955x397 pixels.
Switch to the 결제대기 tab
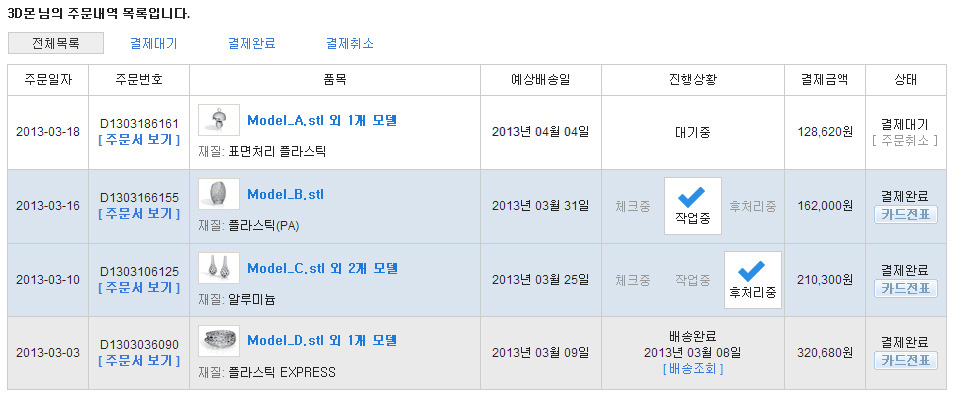click(153, 43)
